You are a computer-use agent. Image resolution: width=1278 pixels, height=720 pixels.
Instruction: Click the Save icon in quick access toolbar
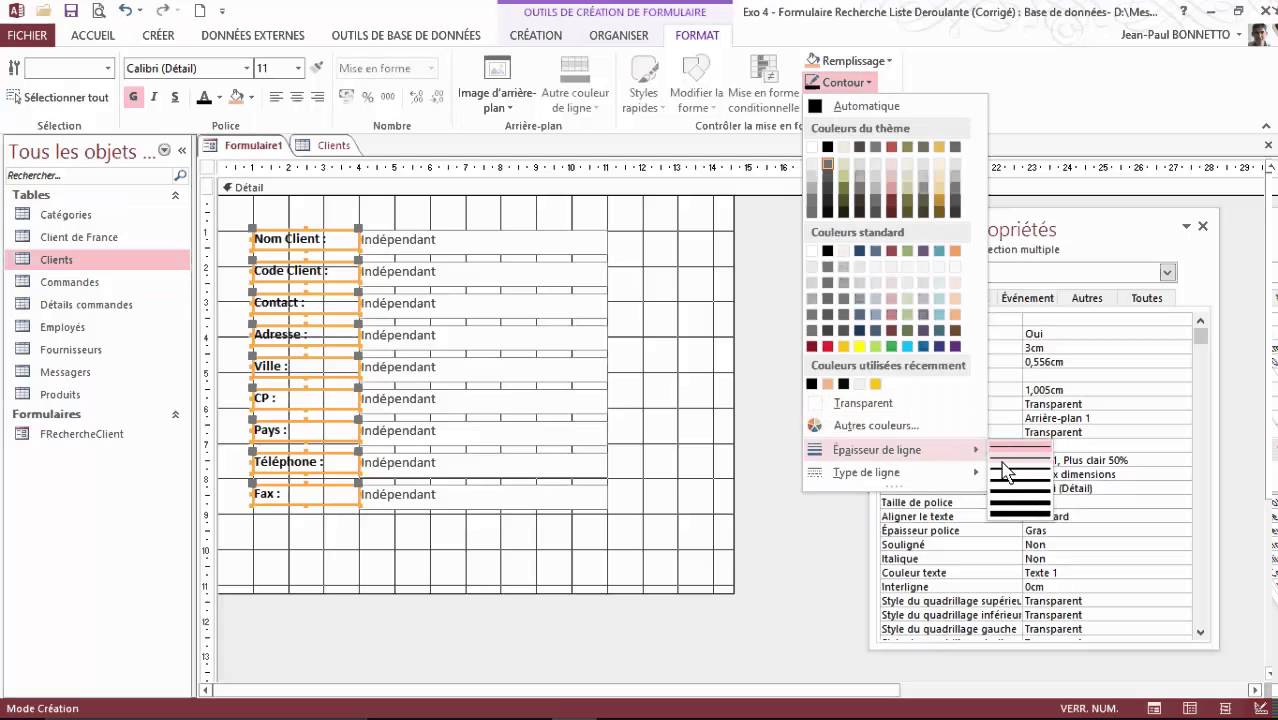coord(71,11)
